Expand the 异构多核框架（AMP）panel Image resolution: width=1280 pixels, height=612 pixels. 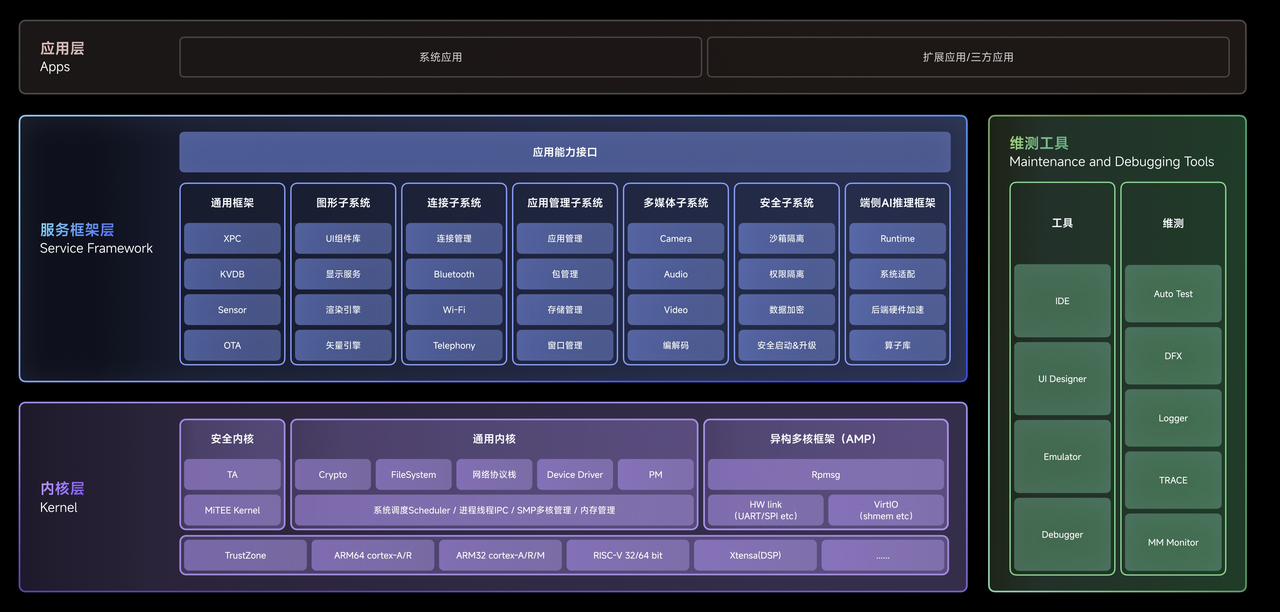pos(827,438)
